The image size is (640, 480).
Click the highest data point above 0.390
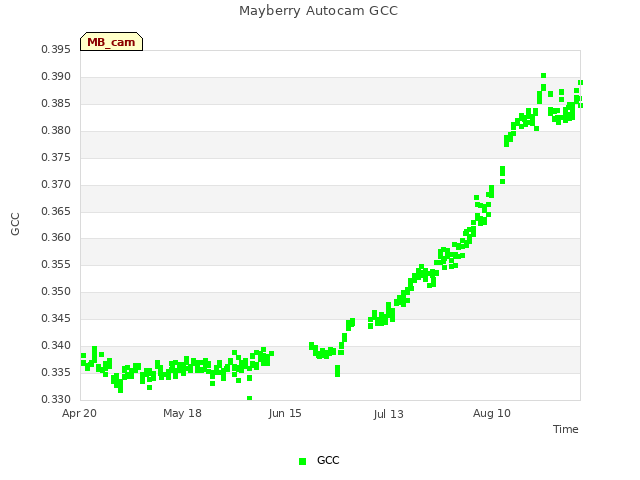click(543, 76)
